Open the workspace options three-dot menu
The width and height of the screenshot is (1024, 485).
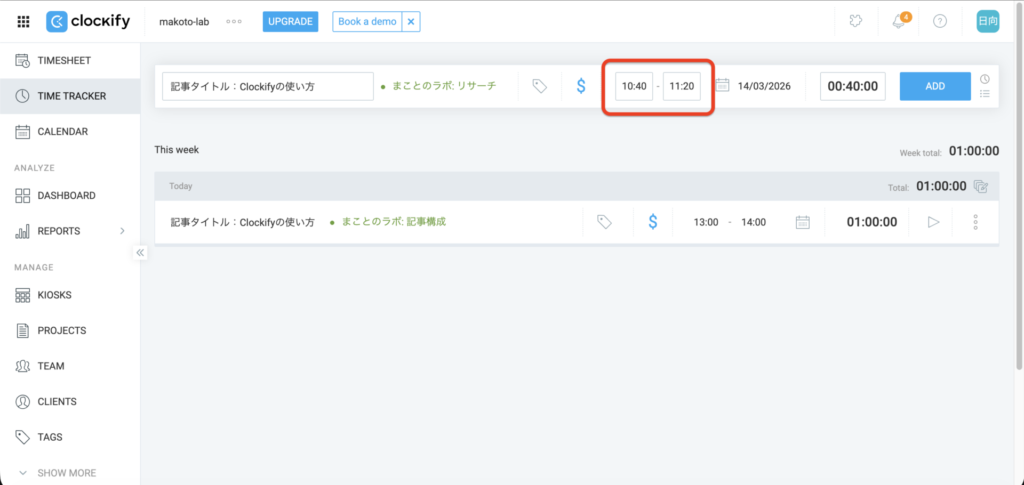point(234,21)
